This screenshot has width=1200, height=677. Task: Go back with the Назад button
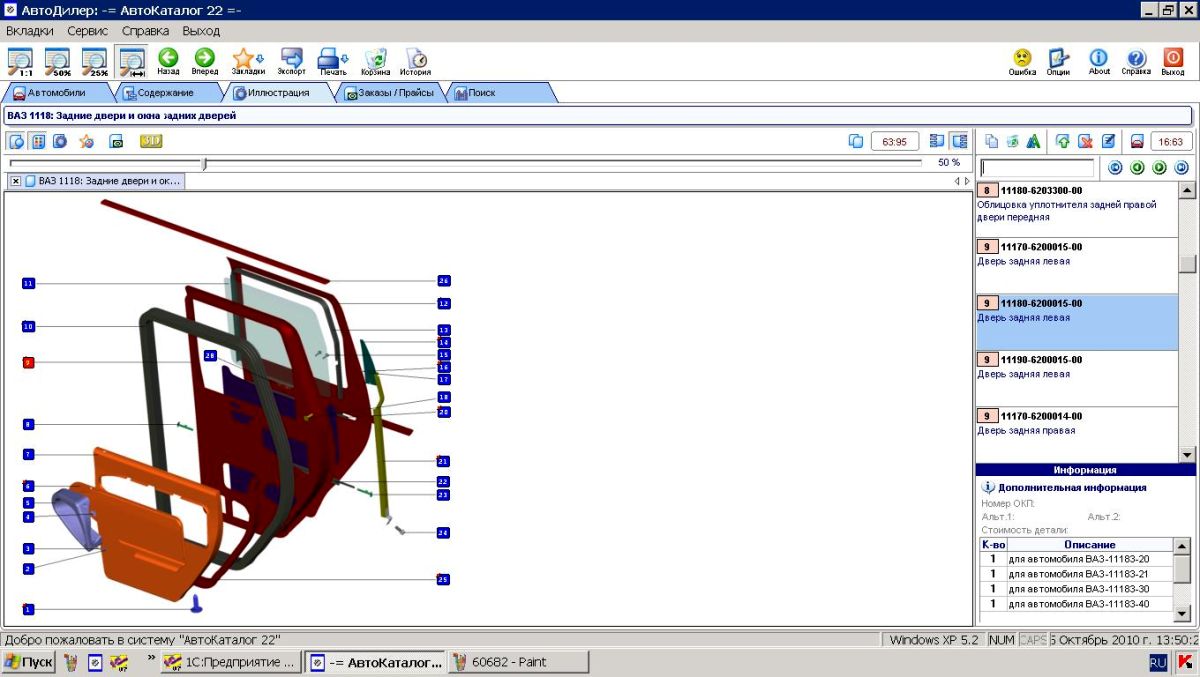168,61
